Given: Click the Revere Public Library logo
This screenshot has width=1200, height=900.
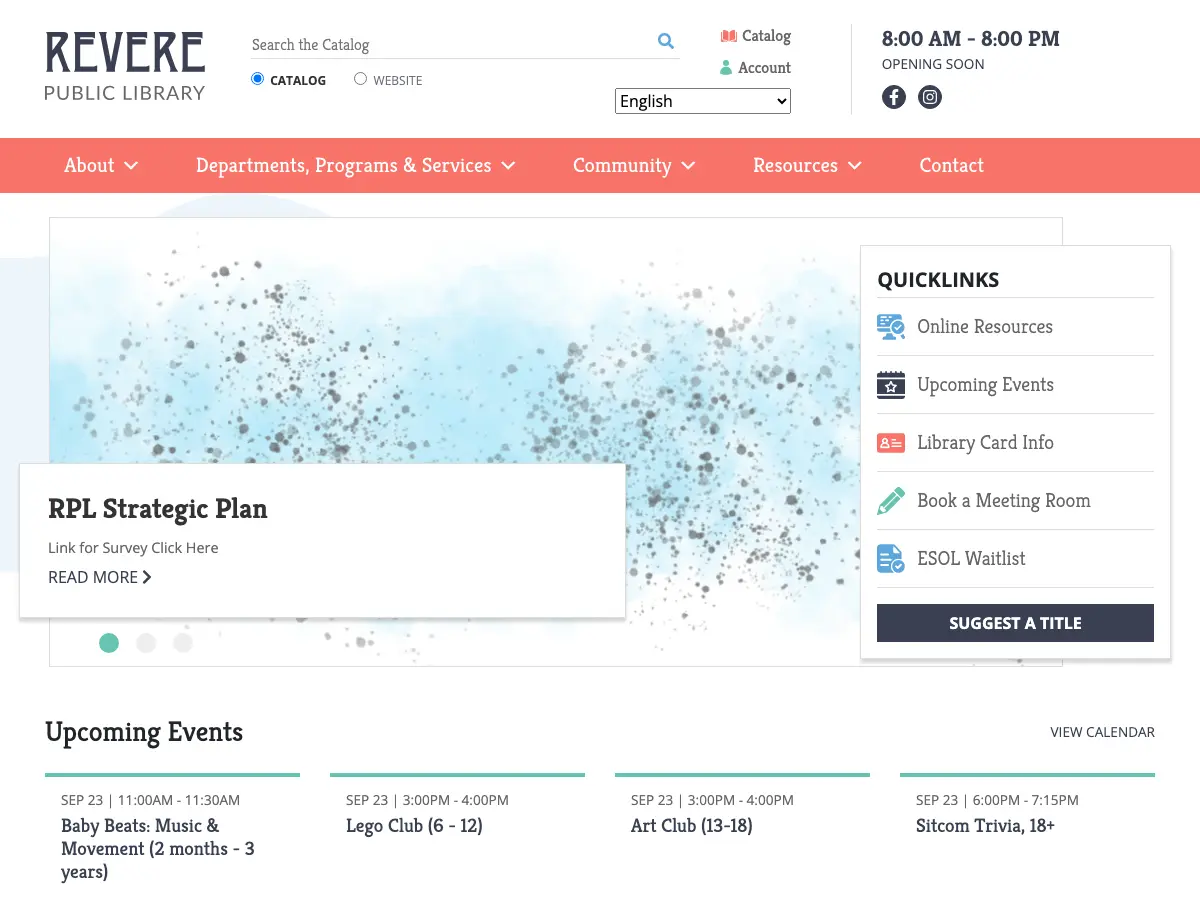Looking at the screenshot, I should click(125, 66).
